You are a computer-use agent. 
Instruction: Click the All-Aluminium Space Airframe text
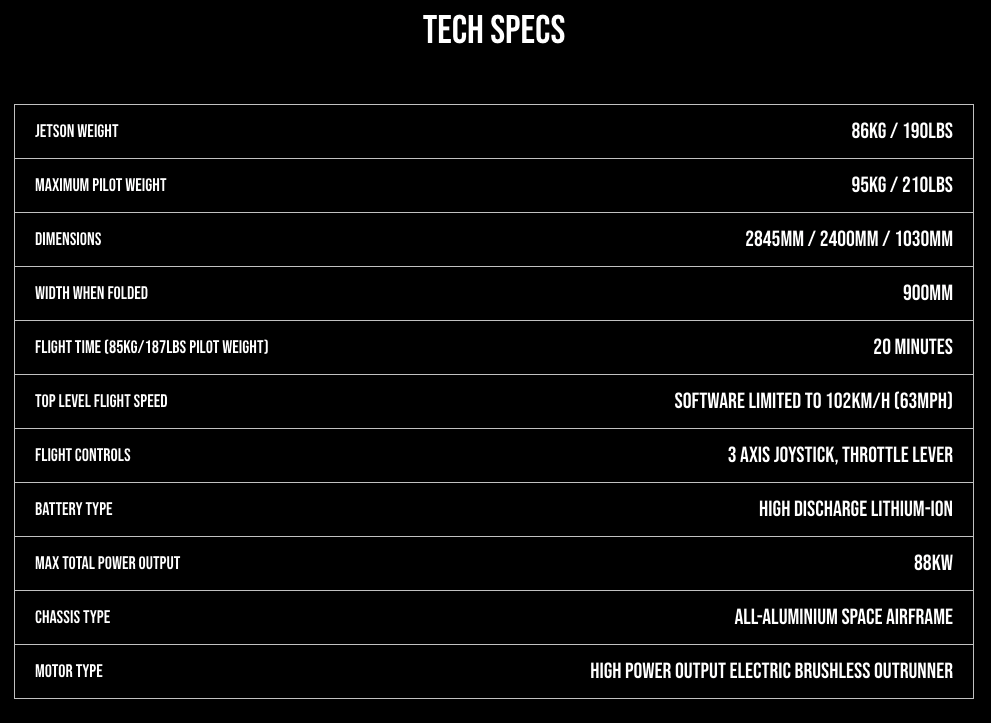click(843, 617)
